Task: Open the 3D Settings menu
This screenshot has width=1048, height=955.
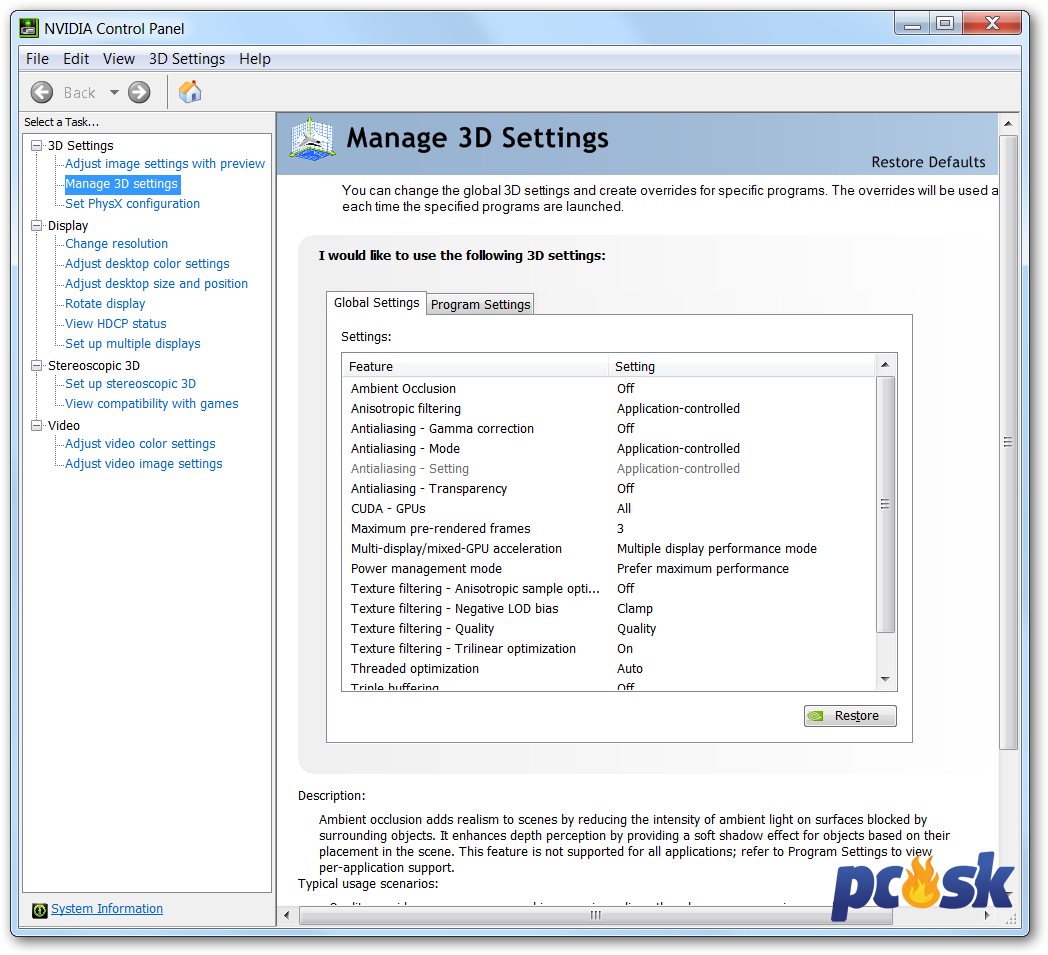Action: tap(187, 59)
